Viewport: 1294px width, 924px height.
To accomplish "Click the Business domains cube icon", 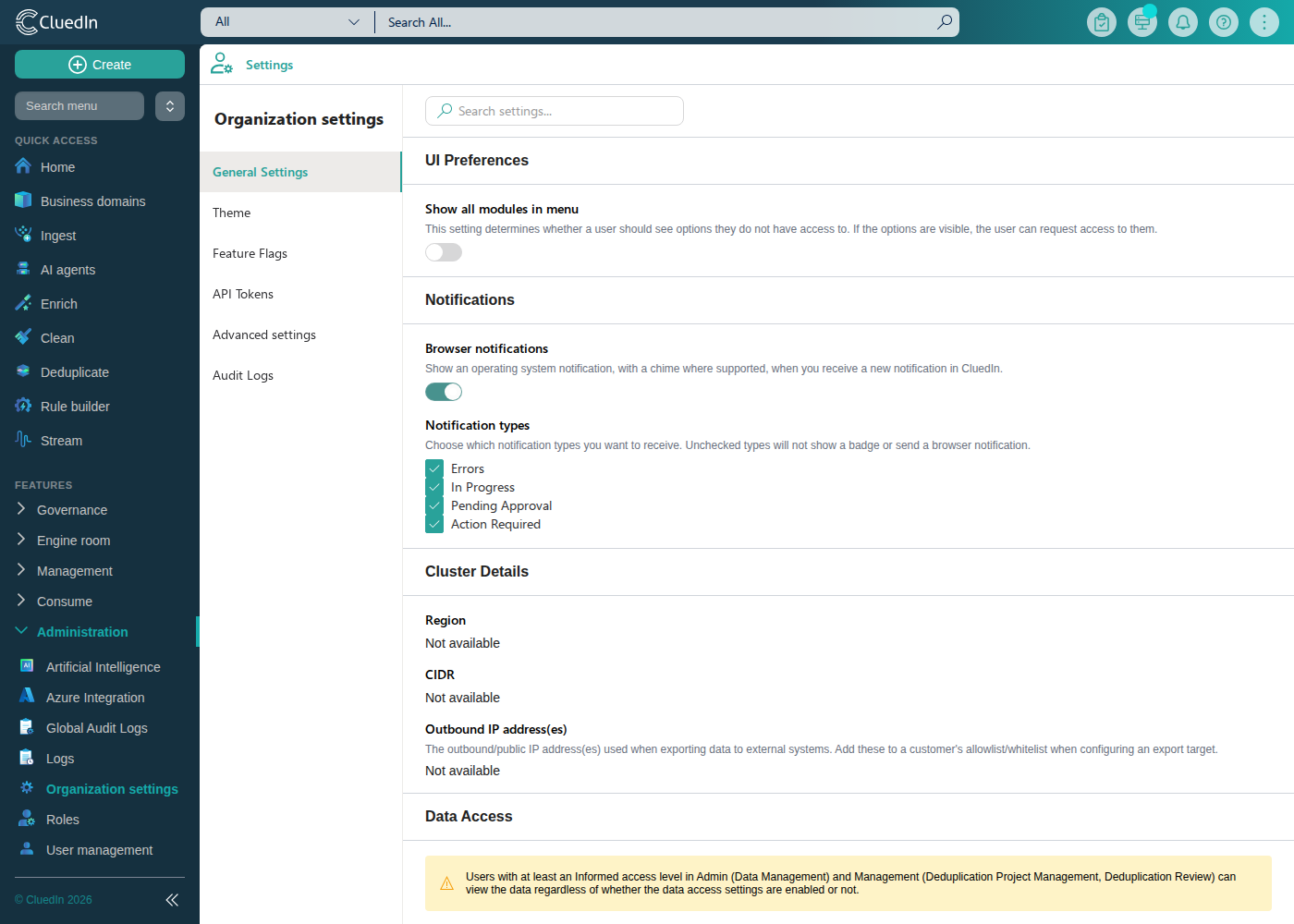I will (x=23, y=201).
